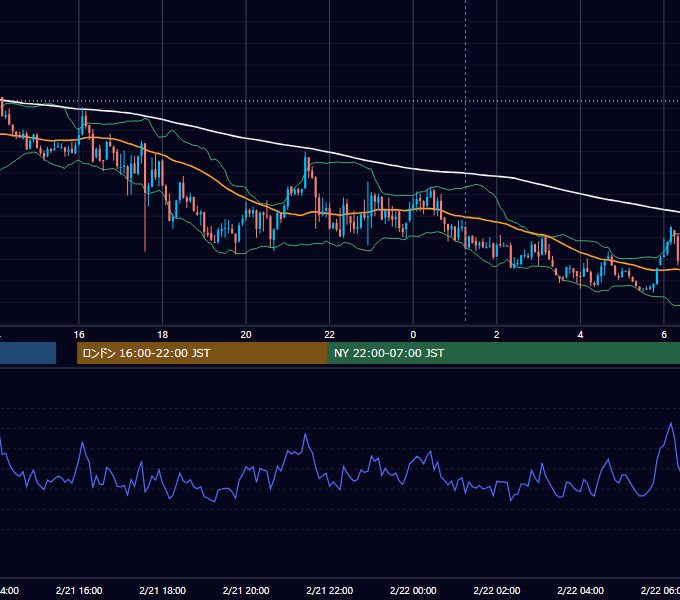This screenshot has height=600, width=680.
Task: Click the 2/21 20:00 date label
Action: pyautogui.click(x=246, y=590)
